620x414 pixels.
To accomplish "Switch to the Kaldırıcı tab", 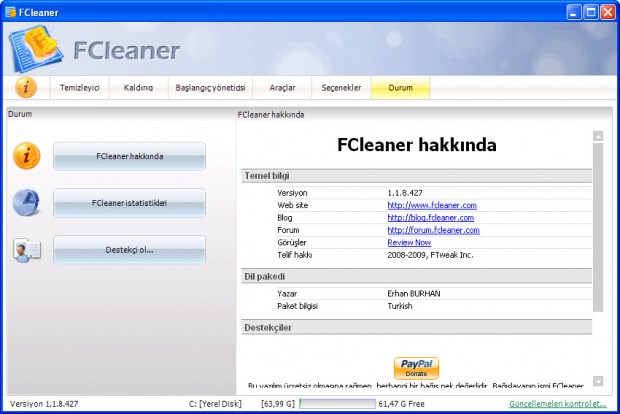I will [138, 88].
